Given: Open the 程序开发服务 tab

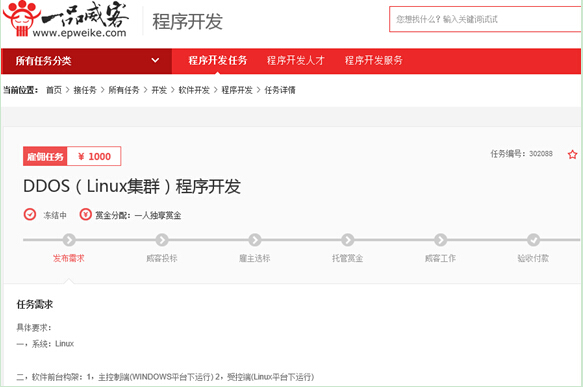Looking at the screenshot, I should (374, 61).
